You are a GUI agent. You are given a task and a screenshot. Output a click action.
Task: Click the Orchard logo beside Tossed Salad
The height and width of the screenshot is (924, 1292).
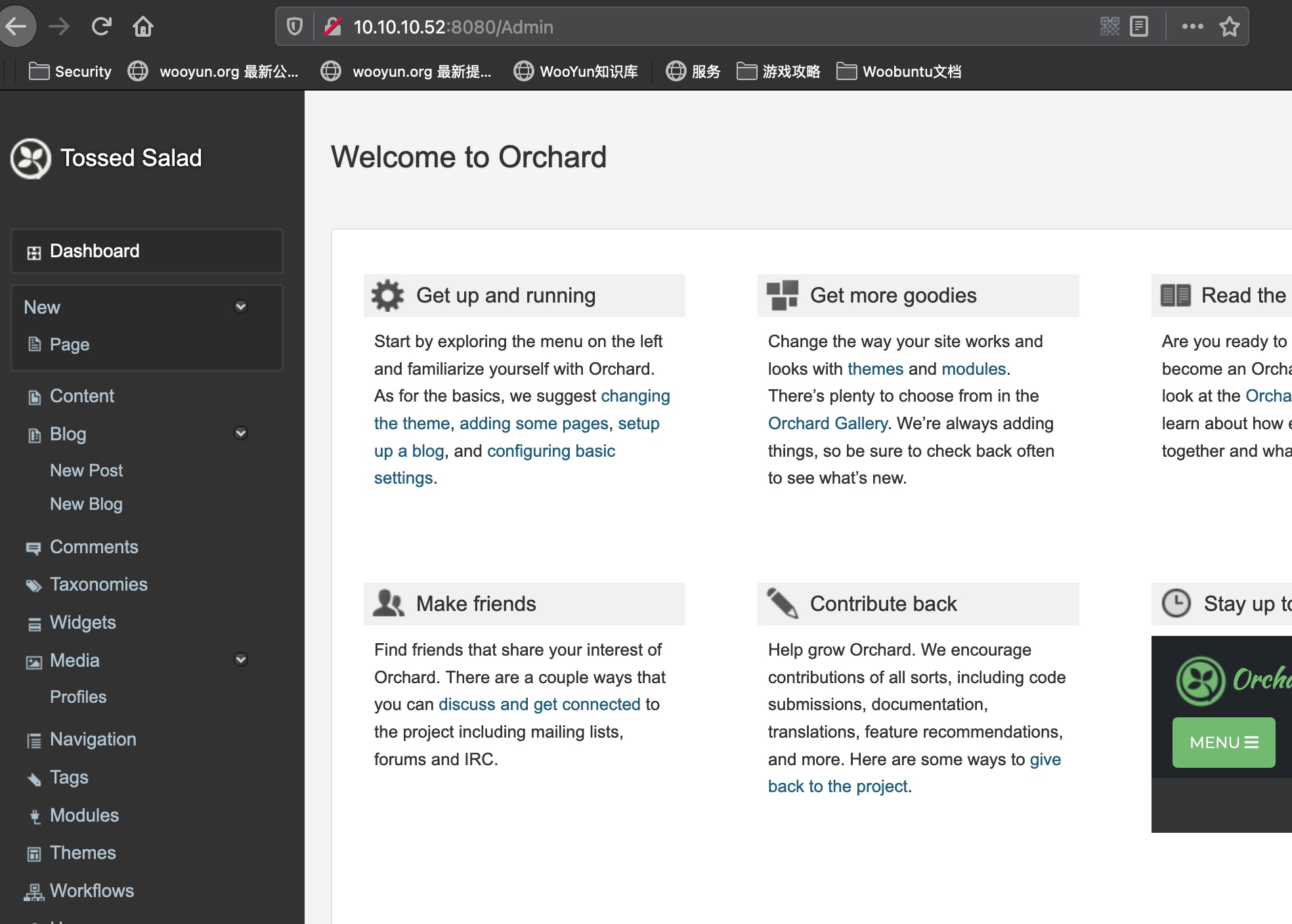[x=30, y=159]
